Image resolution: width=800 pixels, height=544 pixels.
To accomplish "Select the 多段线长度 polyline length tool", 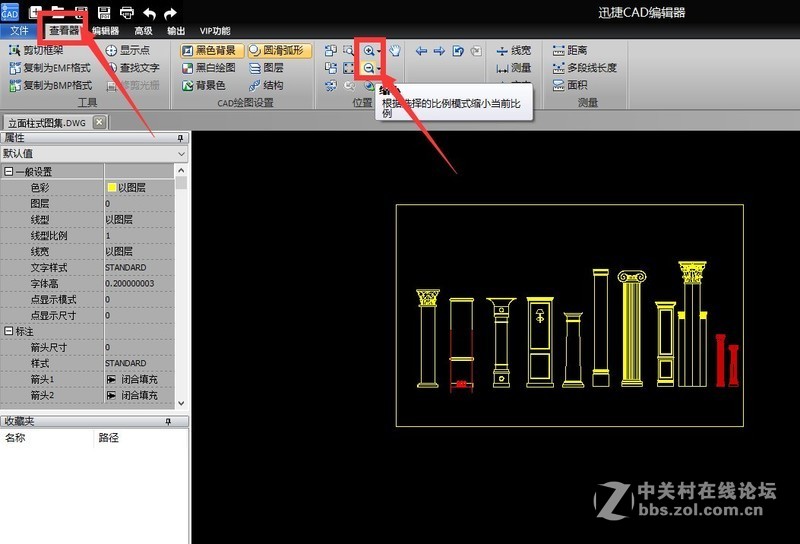I will [585, 67].
